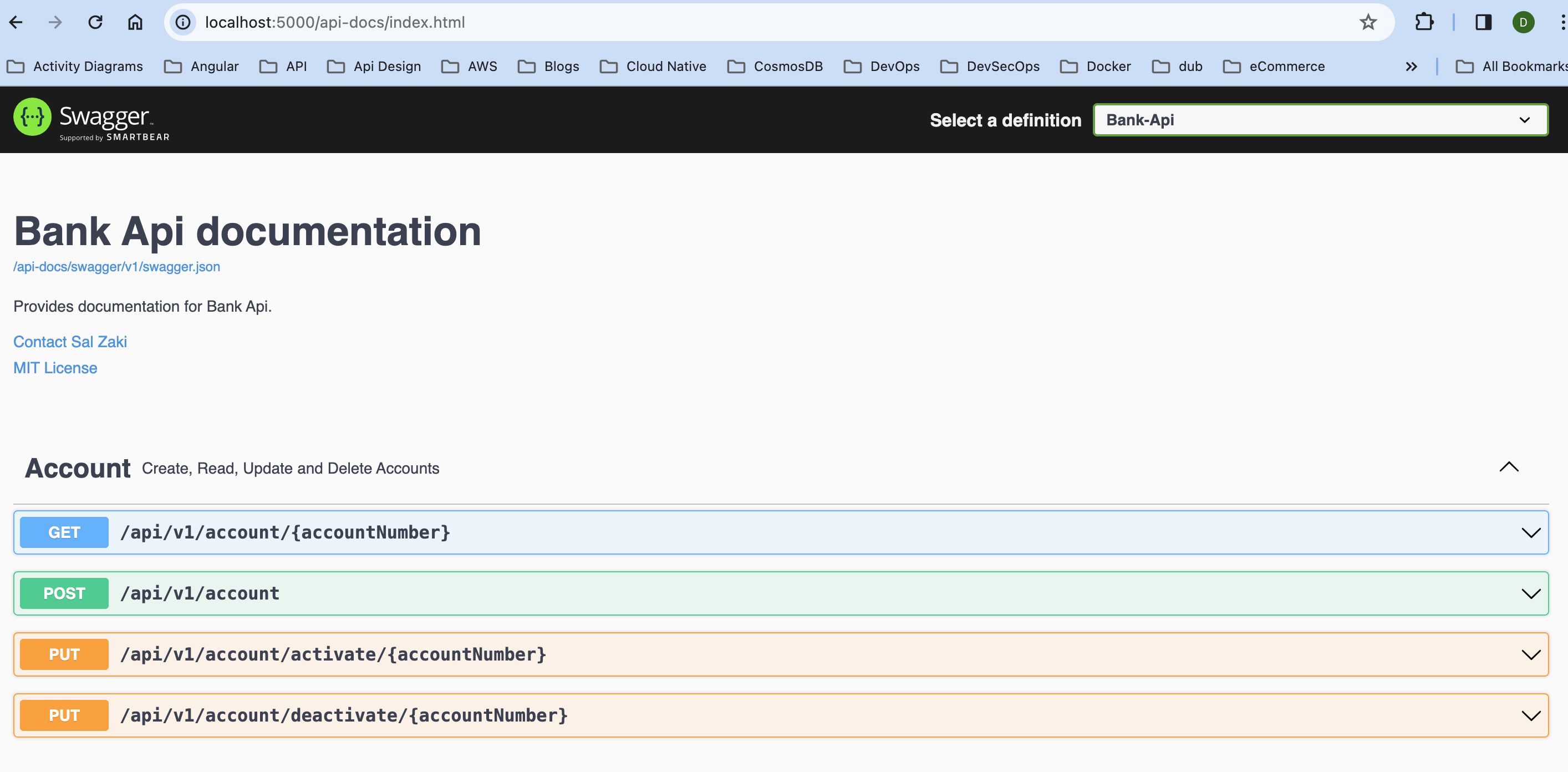Click the home icon in toolbar
The height and width of the screenshot is (772, 1568).
pos(135,23)
